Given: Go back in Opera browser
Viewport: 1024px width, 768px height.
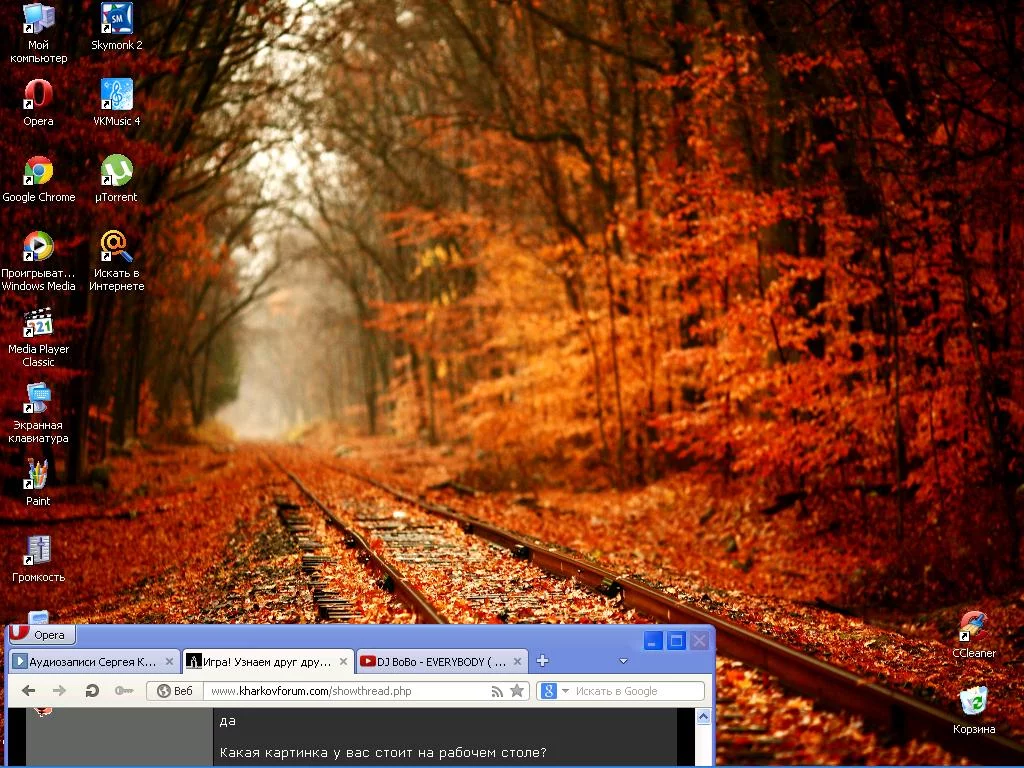Looking at the screenshot, I should pyautogui.click(x=28, y=690).
